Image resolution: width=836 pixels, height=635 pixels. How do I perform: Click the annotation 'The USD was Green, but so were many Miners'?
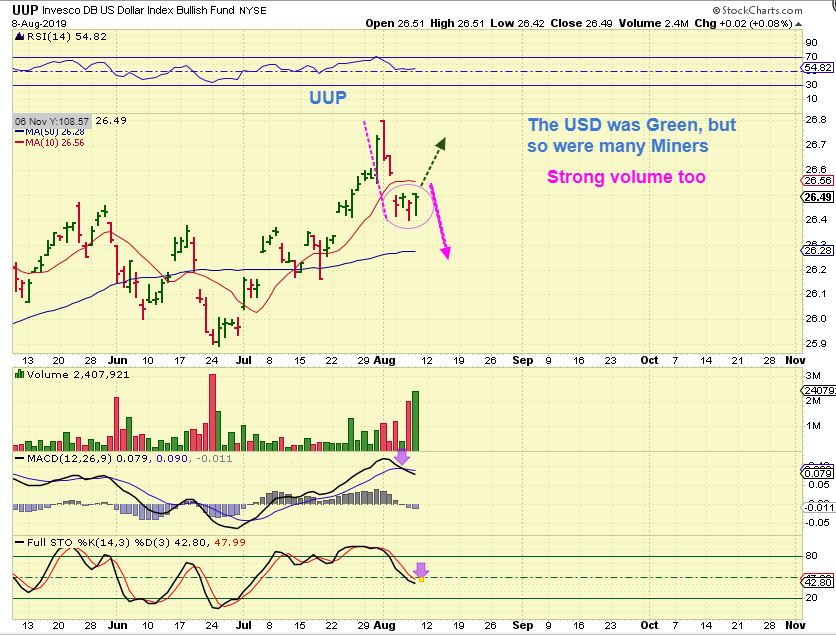pyautogui.click(x=632, y=135)
